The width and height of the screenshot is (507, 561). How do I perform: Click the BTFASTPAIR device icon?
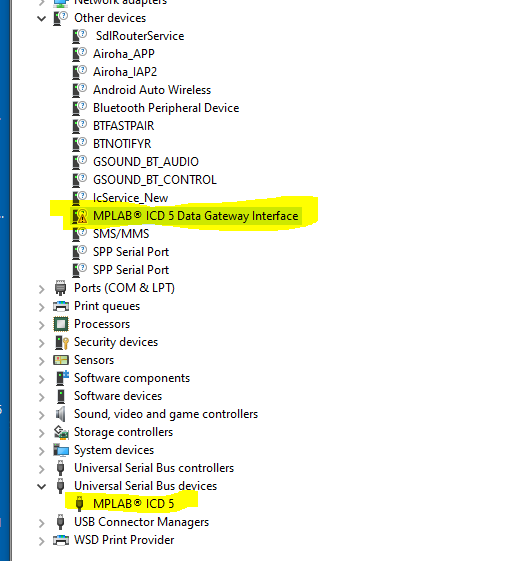point(80,126)
